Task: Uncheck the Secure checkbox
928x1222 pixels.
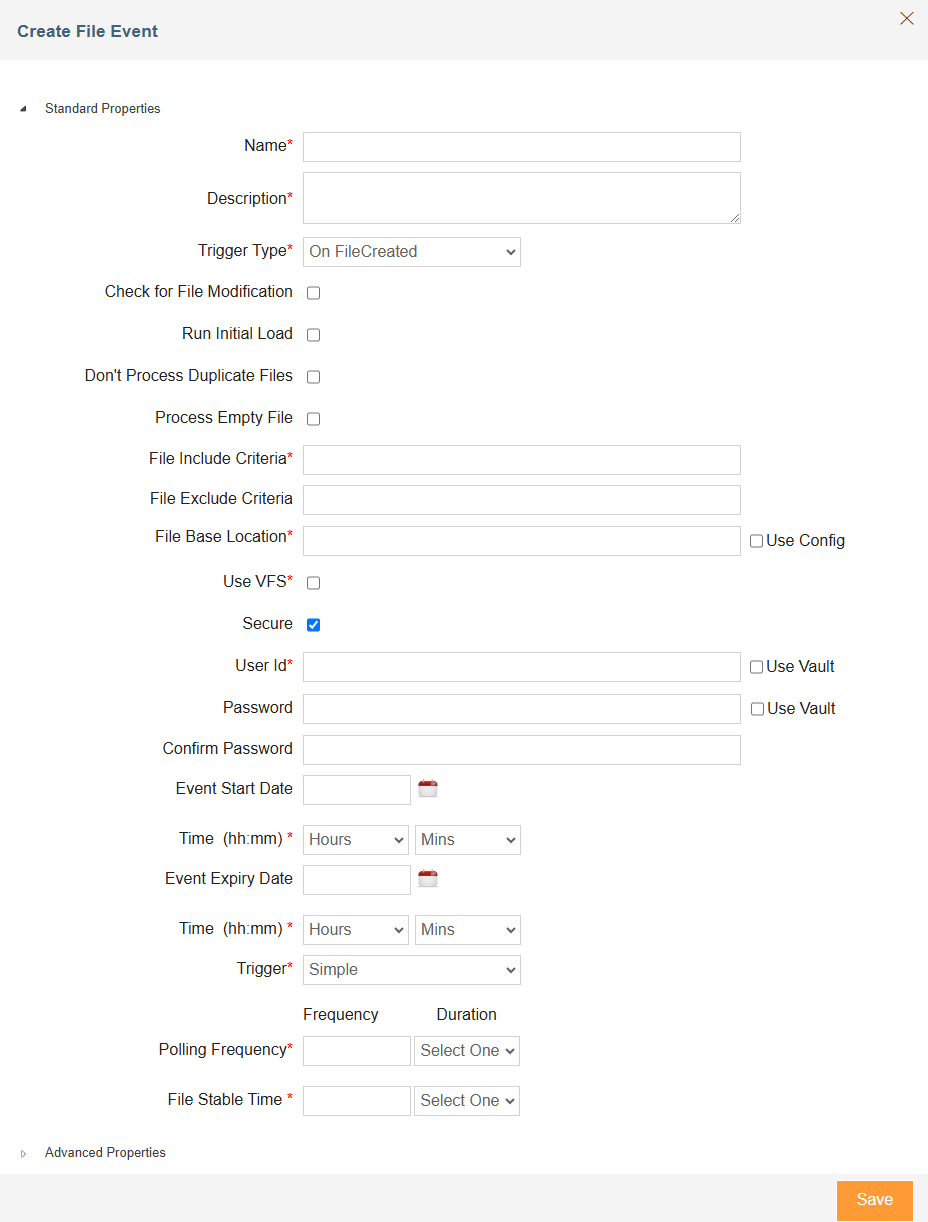Action: (313, 625)
